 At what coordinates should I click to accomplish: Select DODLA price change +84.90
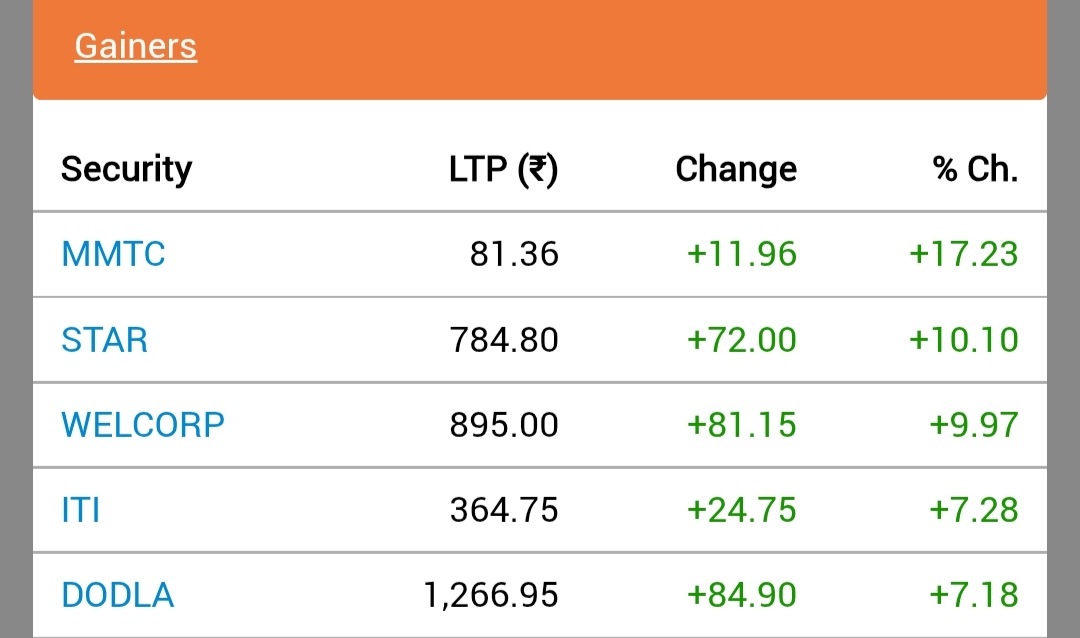coord(742,595)
